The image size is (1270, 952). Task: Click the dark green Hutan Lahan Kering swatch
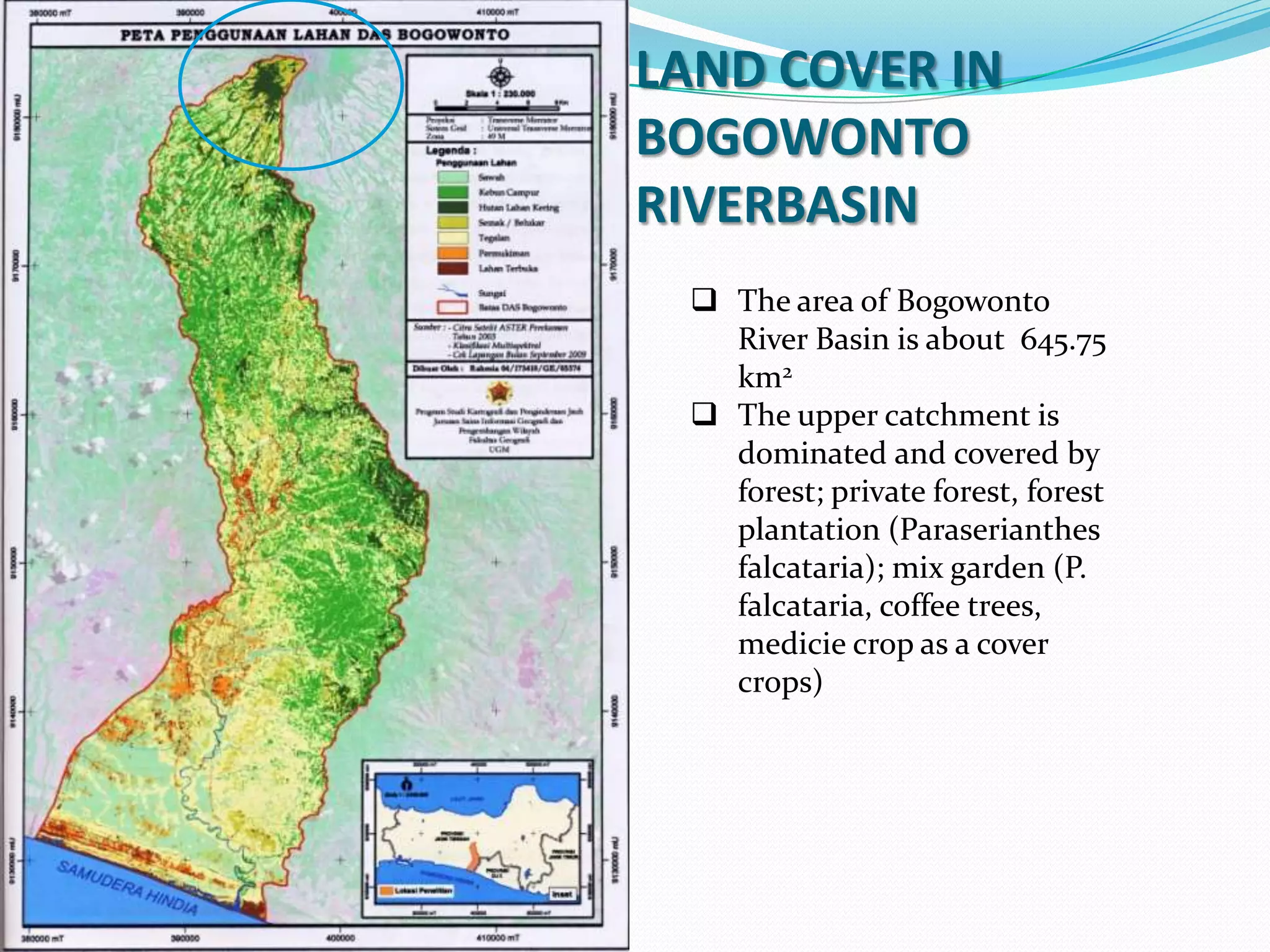[452, 208]
